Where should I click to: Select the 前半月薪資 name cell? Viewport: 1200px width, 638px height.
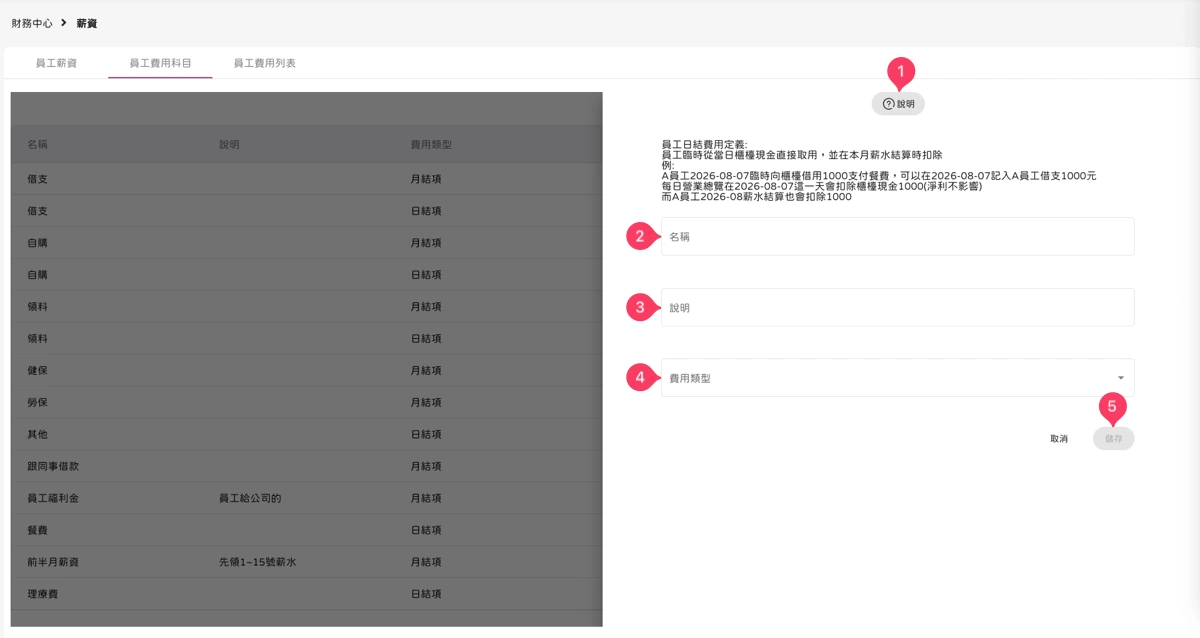(53, 562)
